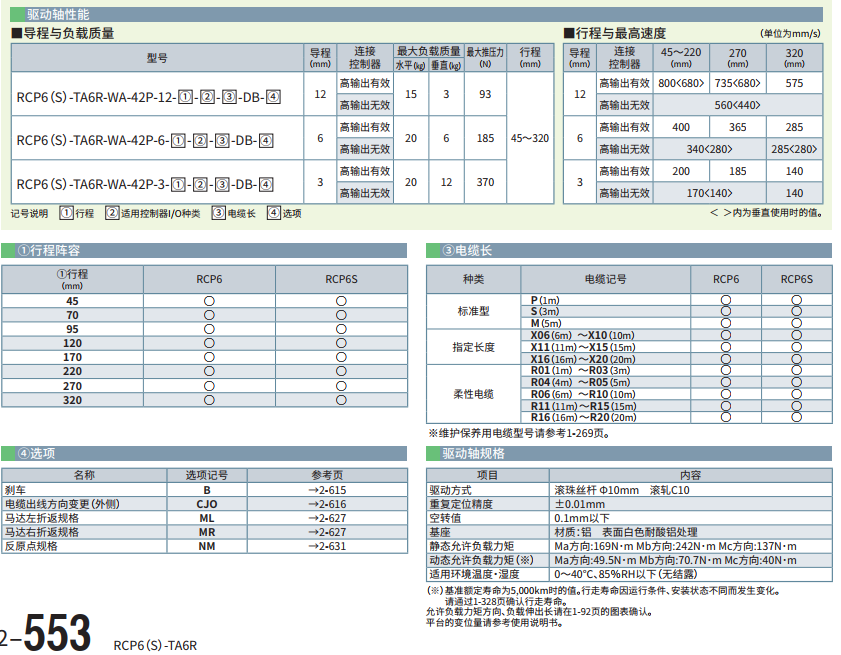The width and height of the screenshot is (841, 655).
Task: Click the ④选项 section header bar
Action: click(204, 453)
